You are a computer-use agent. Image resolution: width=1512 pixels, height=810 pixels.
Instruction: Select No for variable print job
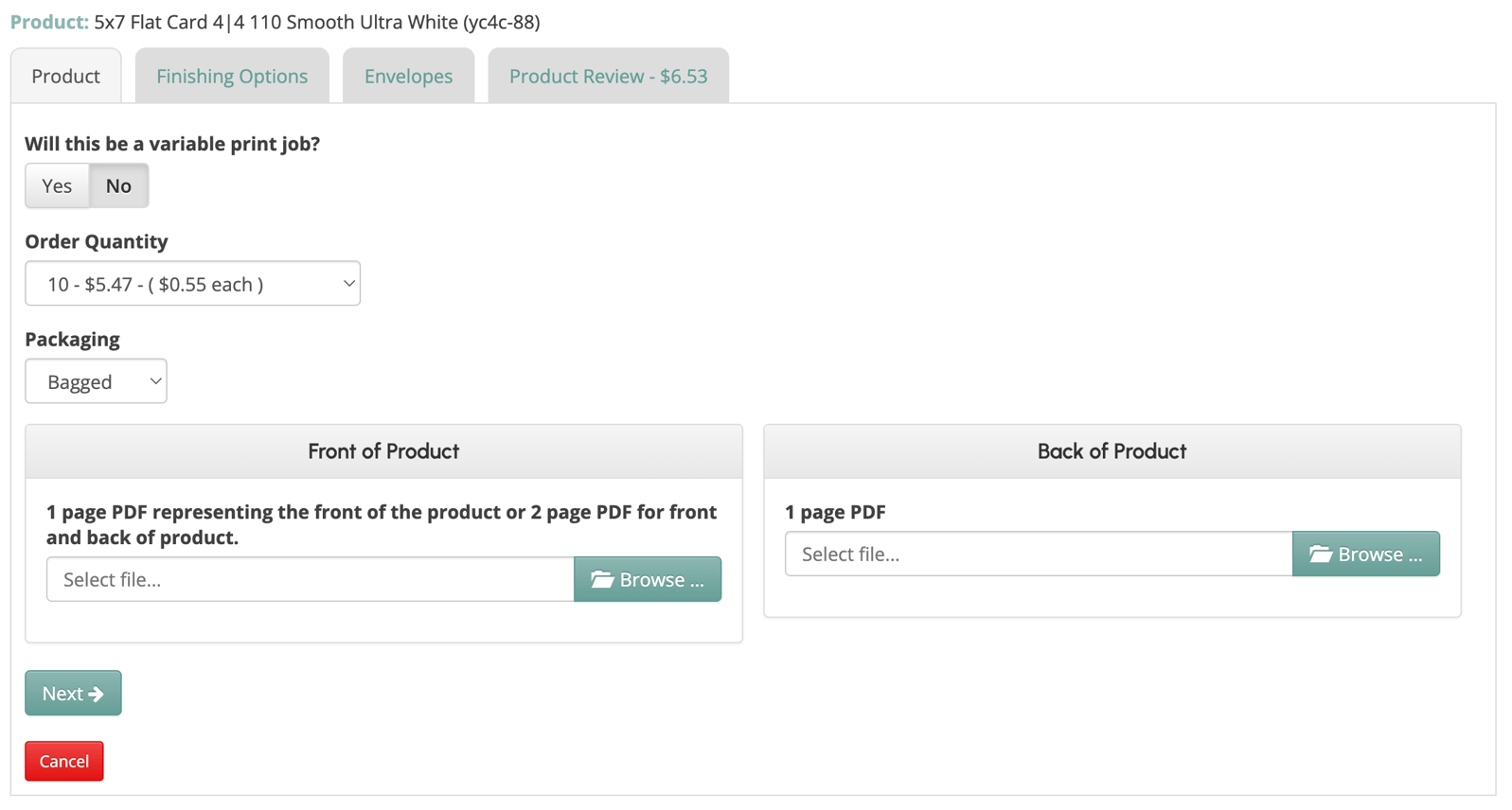(x=118, y=185)
